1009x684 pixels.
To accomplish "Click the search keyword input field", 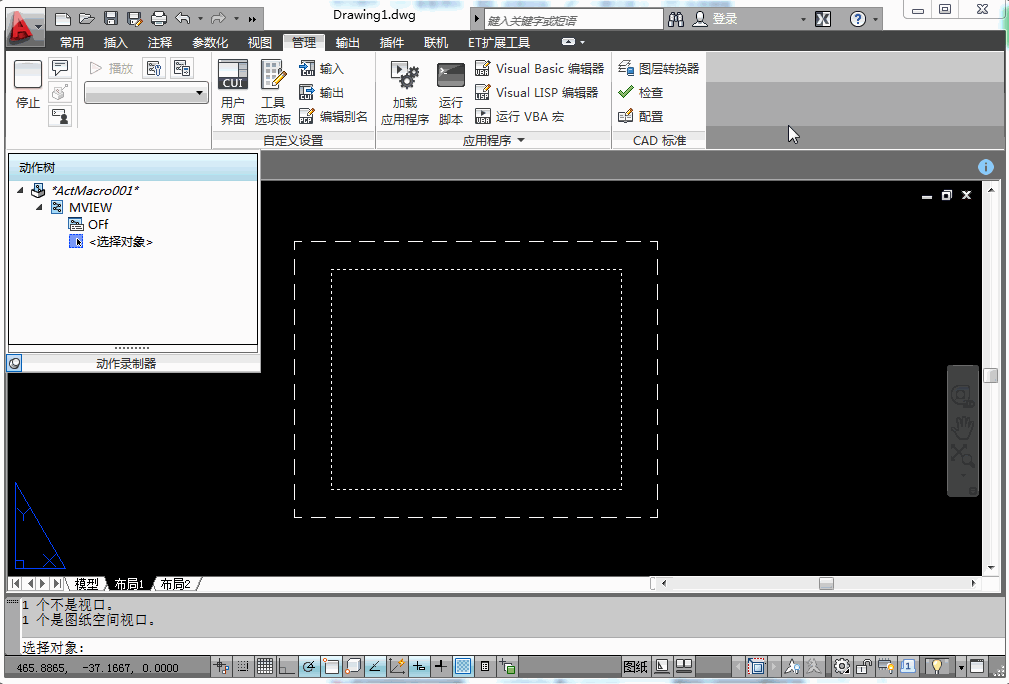I will point(573,20).
